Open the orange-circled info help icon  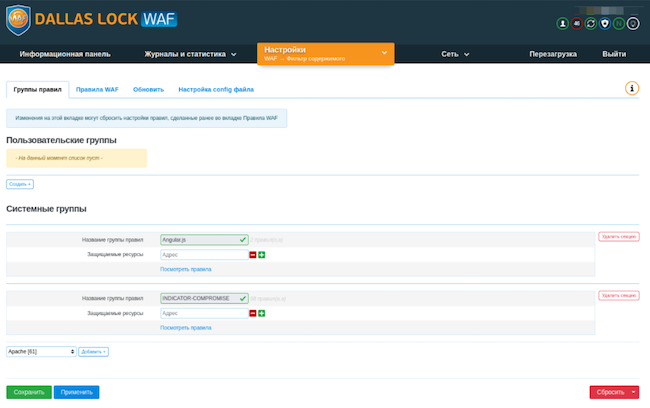coord(632,88)
